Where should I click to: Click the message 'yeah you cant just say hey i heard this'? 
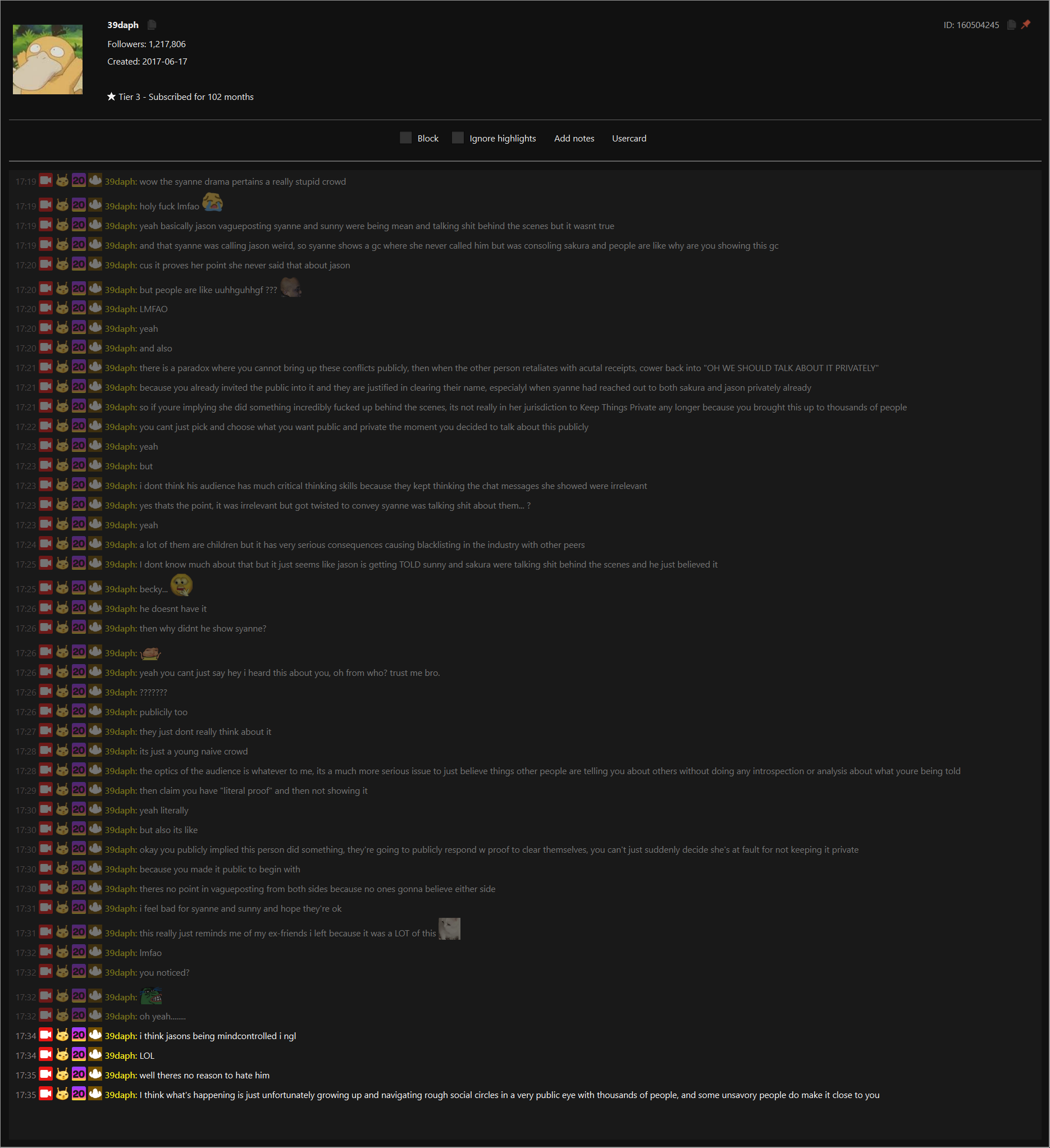290,673
